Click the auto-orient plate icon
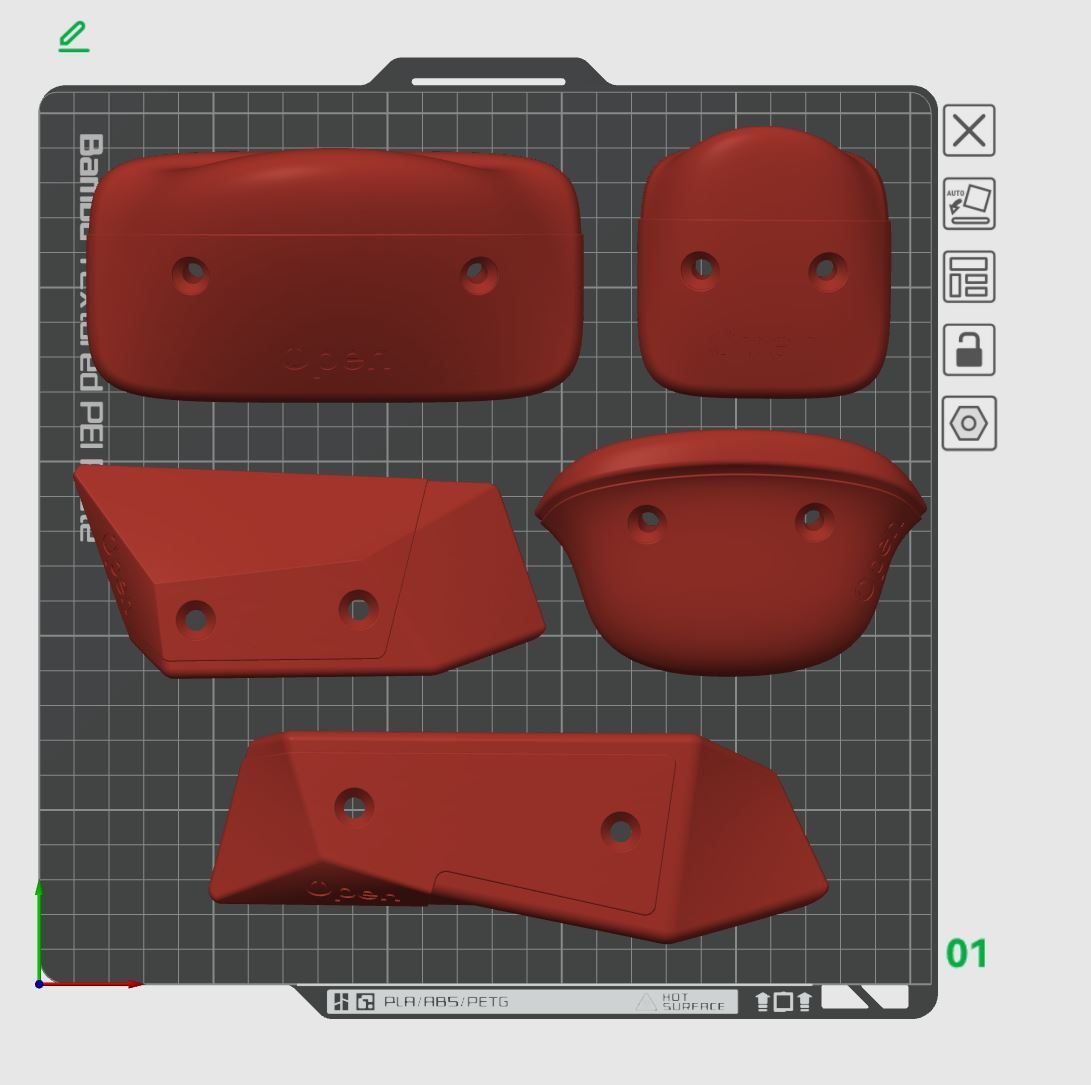The width and height of the screenshot is (1091, 1085). [x=967, y=204]
